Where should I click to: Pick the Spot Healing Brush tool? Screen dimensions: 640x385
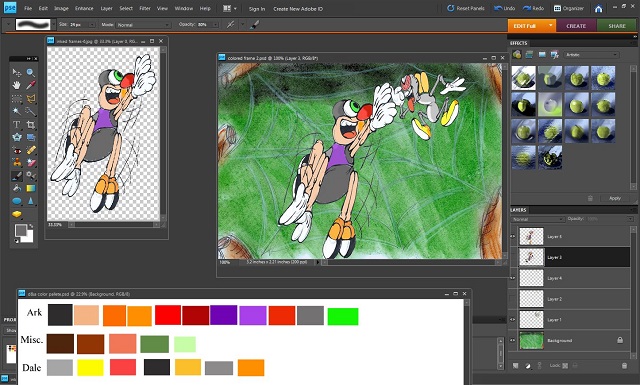(x=31, y=150)
